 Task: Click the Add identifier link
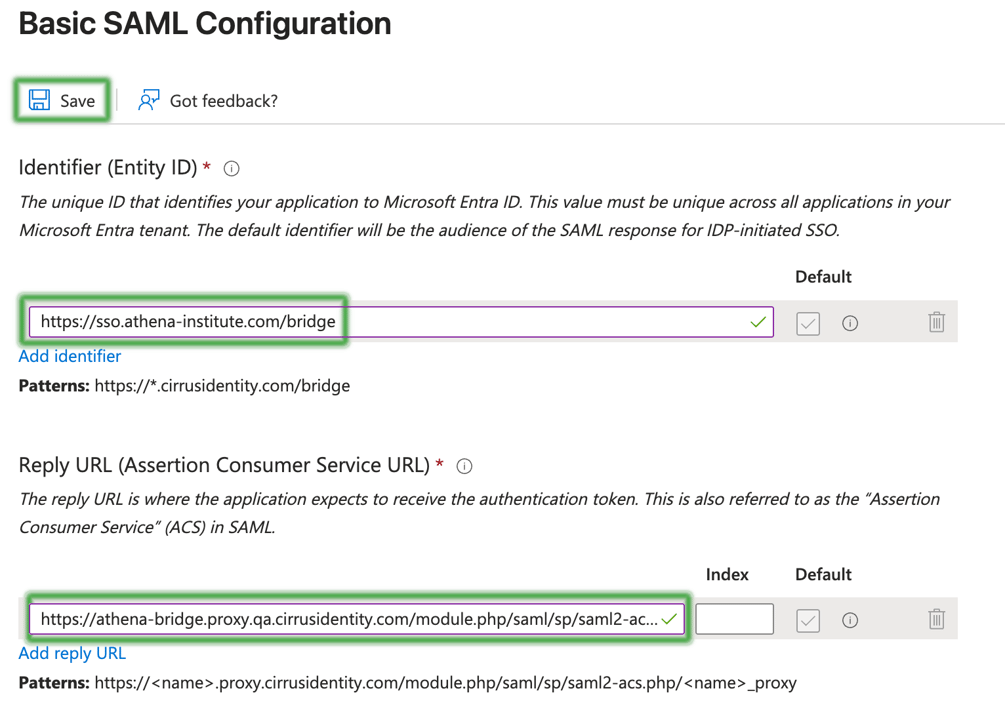pyautogui.click(x=70, y=356)
